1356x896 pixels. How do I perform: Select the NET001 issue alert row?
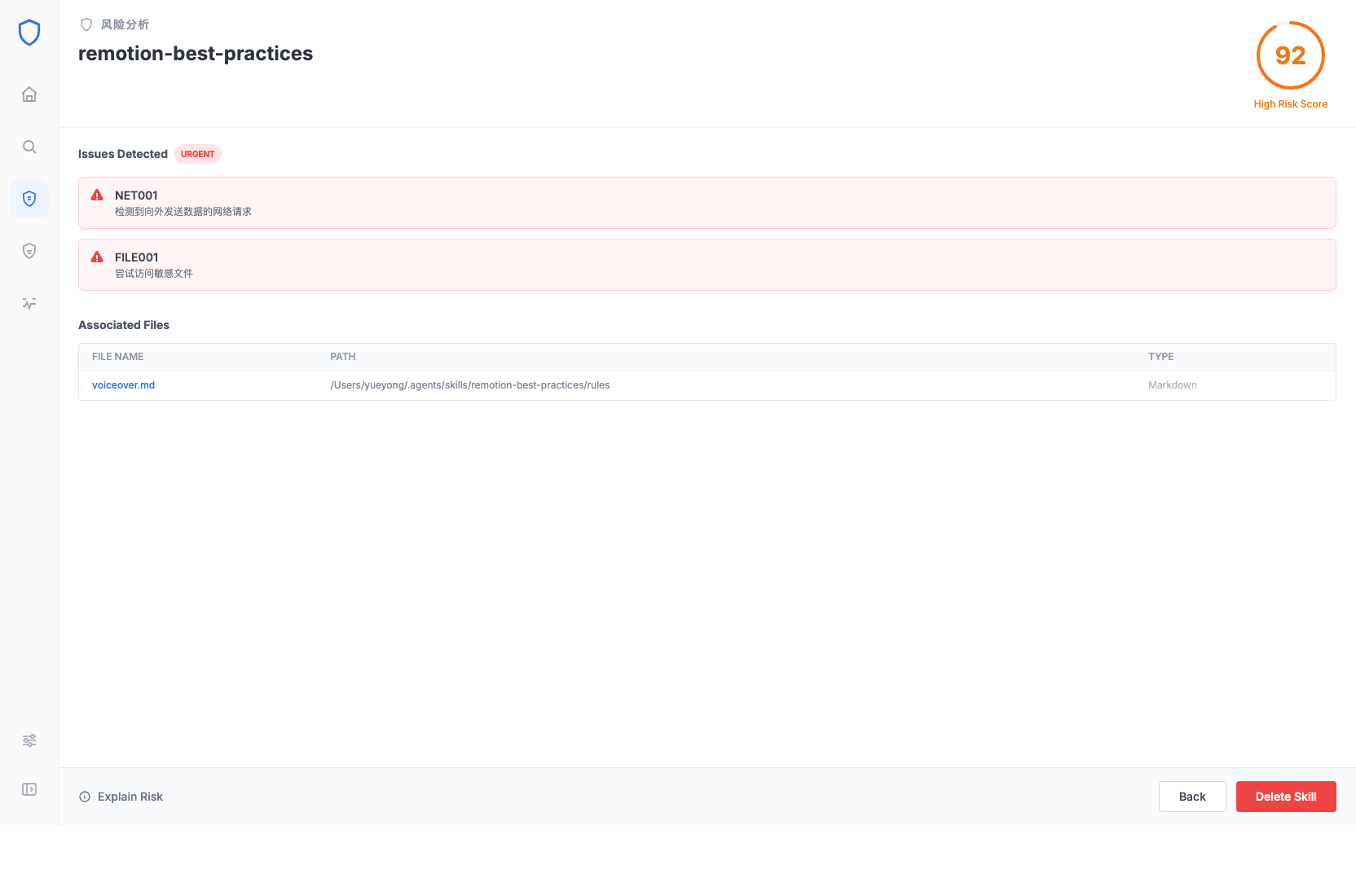point(707,203)
